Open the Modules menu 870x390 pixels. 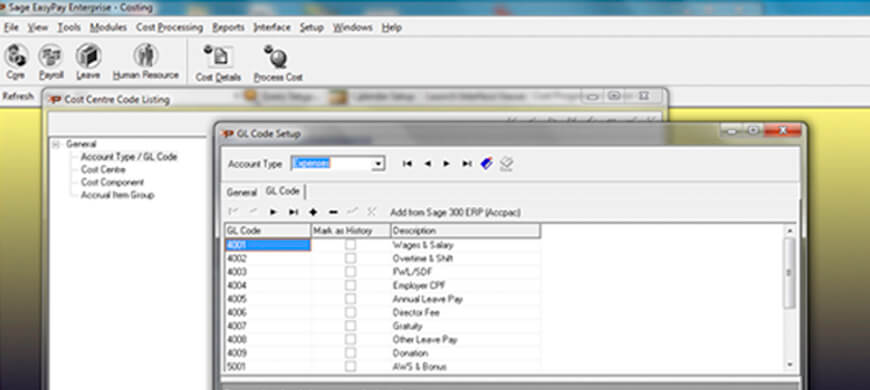click(x=108, y=27)
